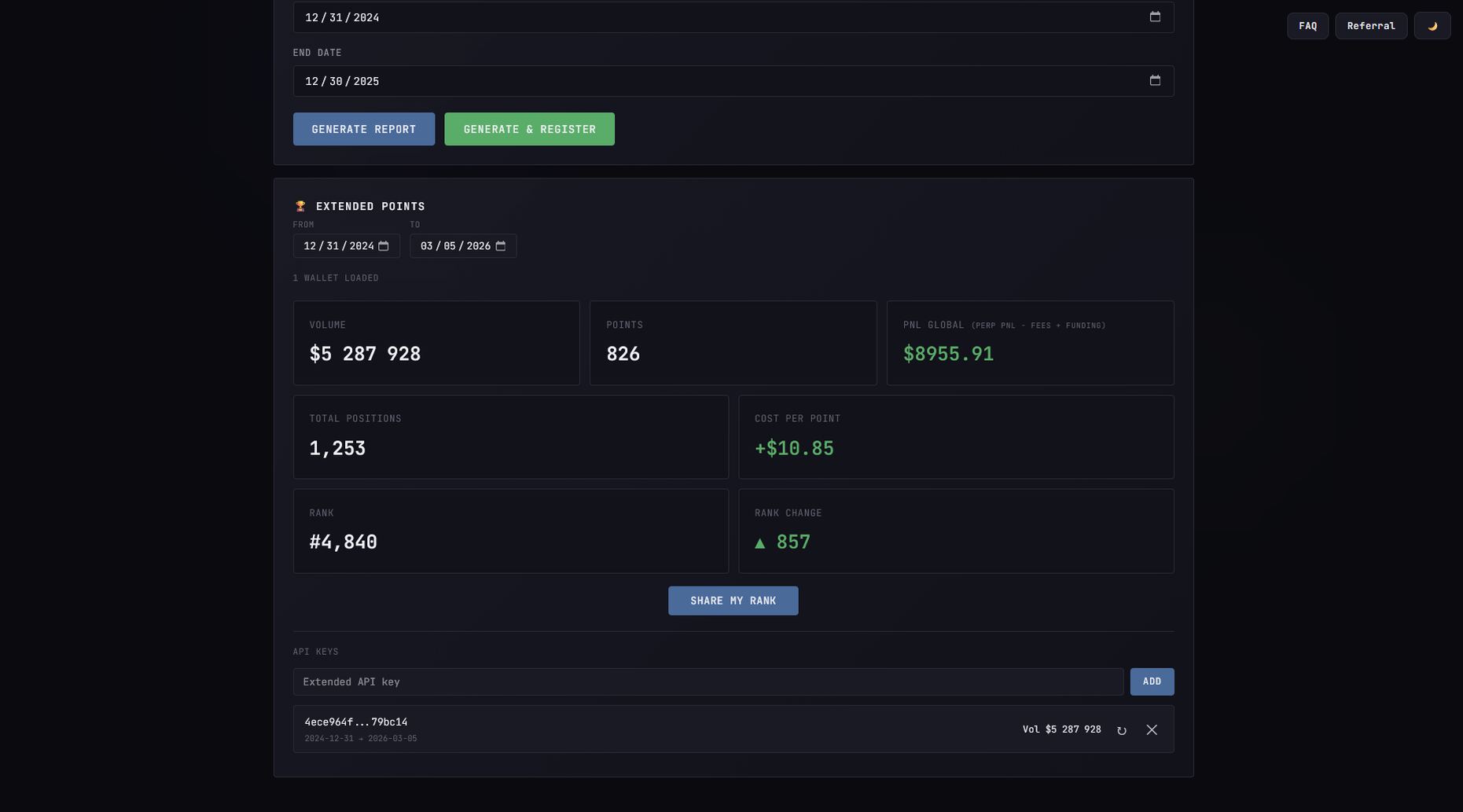
Task: Open calendar icon in From date field
Action: [x=384, y=246]
